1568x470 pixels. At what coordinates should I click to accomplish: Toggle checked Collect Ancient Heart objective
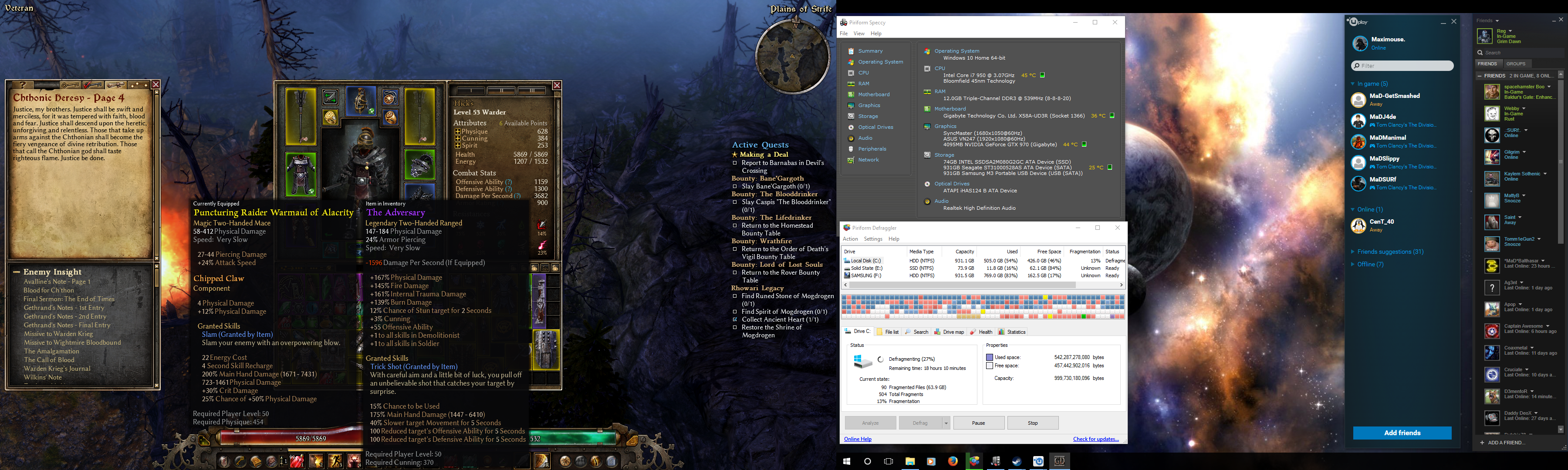(x=735, y=320)
